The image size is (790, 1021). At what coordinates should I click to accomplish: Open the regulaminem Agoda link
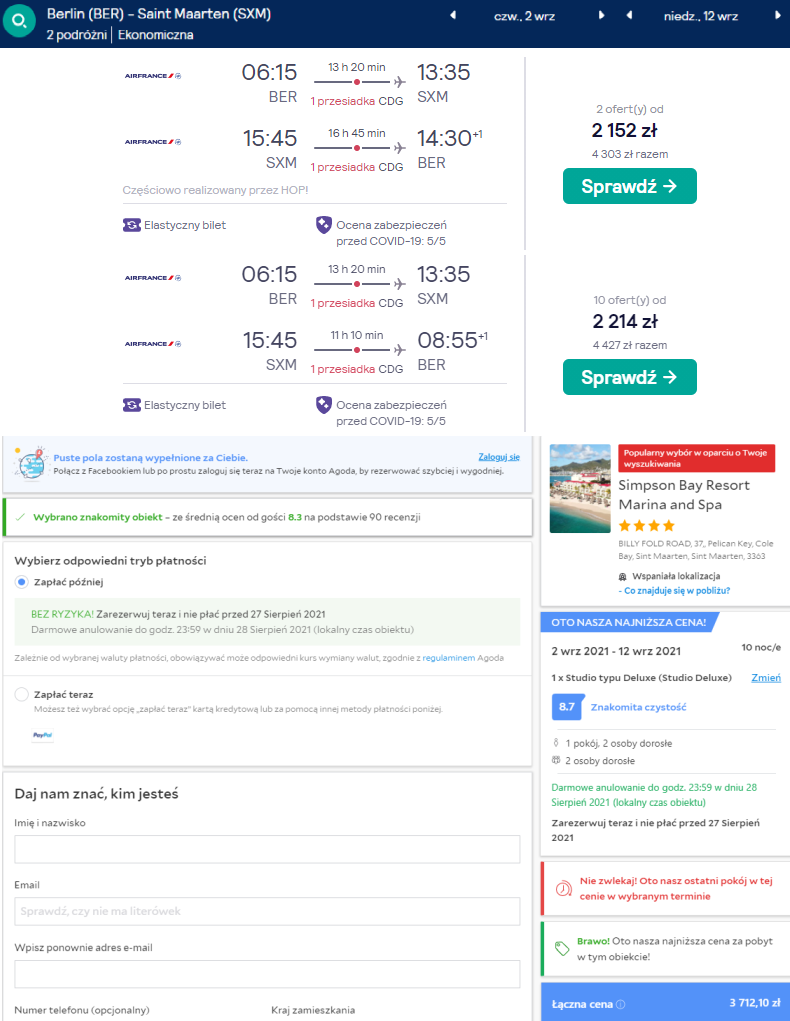click(x=449, y=658)
